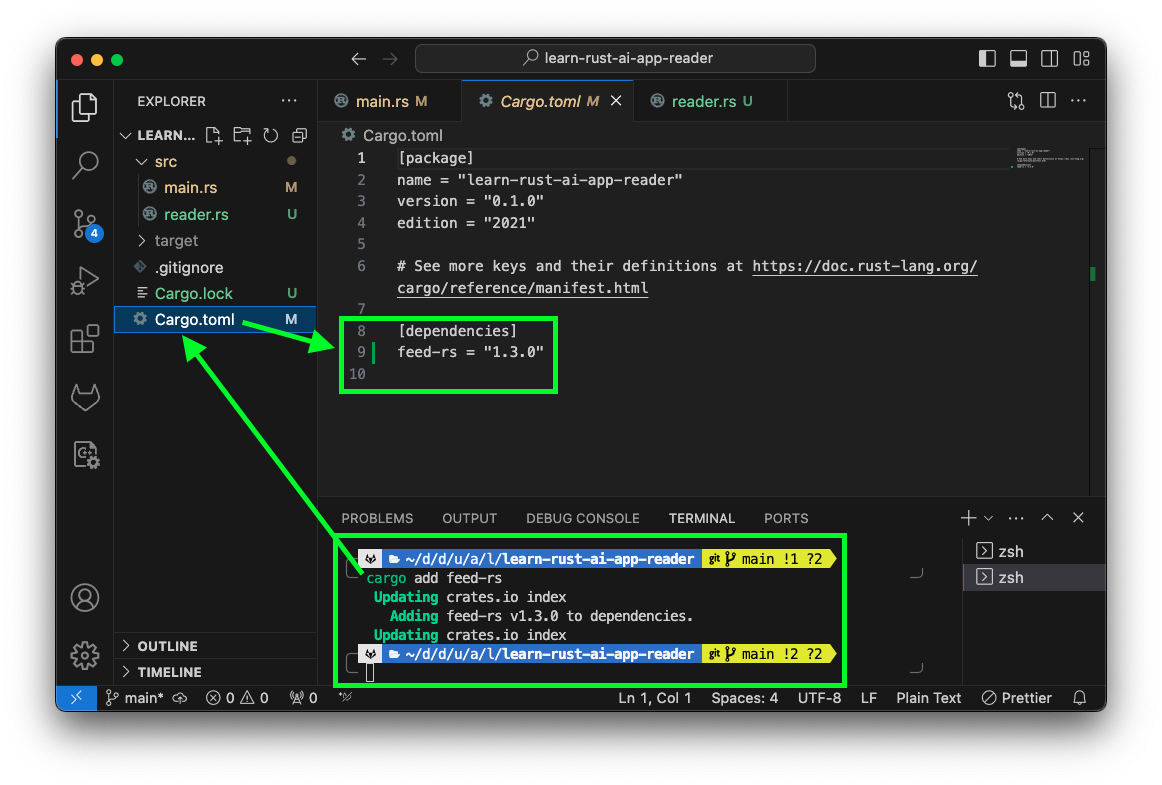Toggle the bottom panel visibility
1162x785 pixels.
(x=1018, y=58)
